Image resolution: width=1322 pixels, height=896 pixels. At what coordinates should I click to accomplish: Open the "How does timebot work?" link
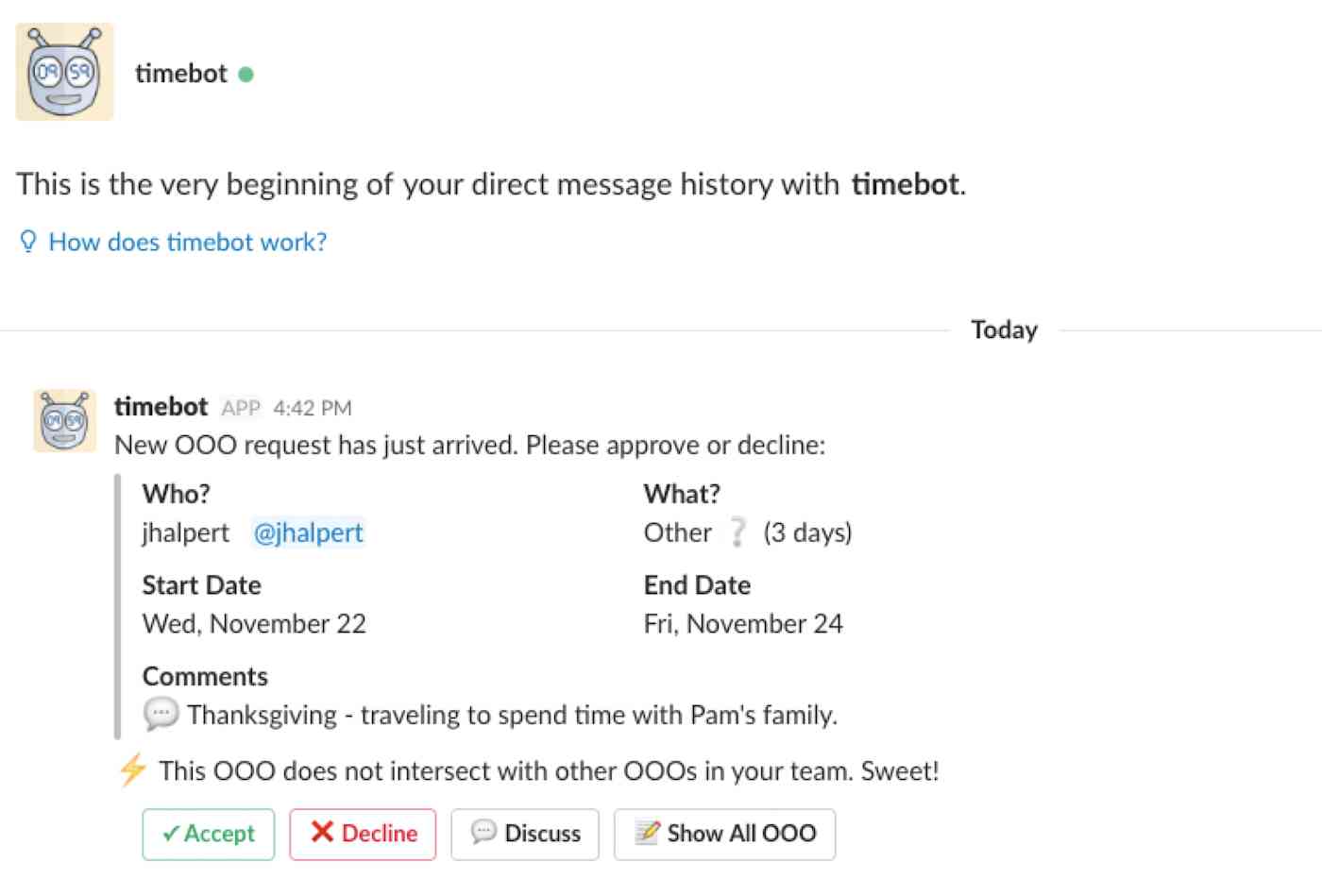click(x=187, y=242)
